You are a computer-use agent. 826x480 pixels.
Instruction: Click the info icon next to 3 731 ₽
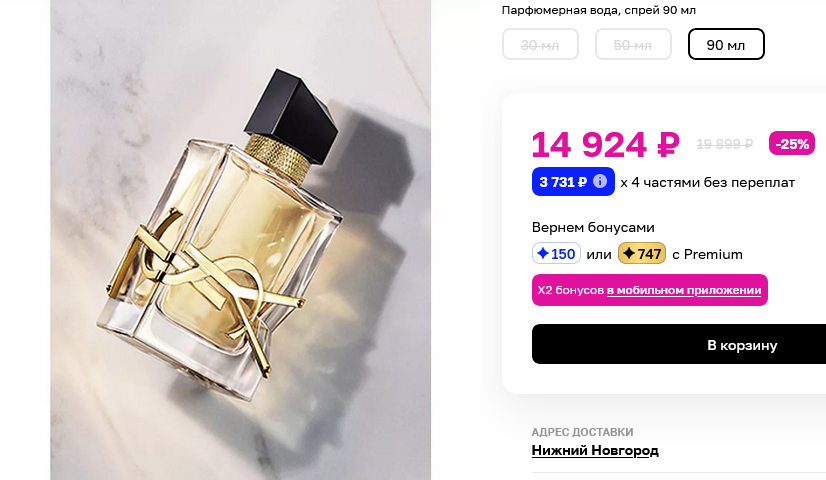click(x=599, y=181)
